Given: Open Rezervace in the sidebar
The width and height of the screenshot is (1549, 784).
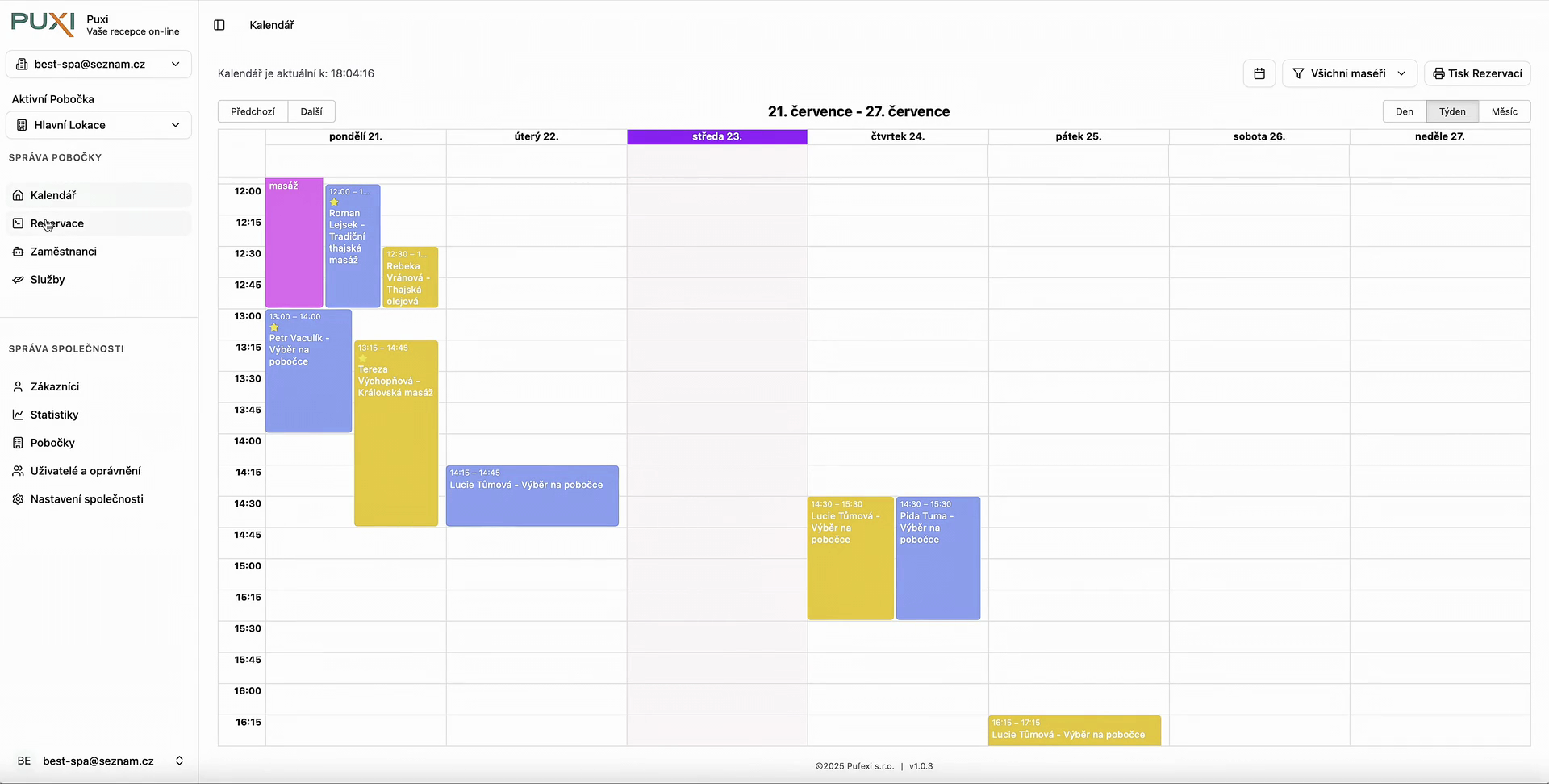Looking at the screenshot, I should (x=57, y=223).
